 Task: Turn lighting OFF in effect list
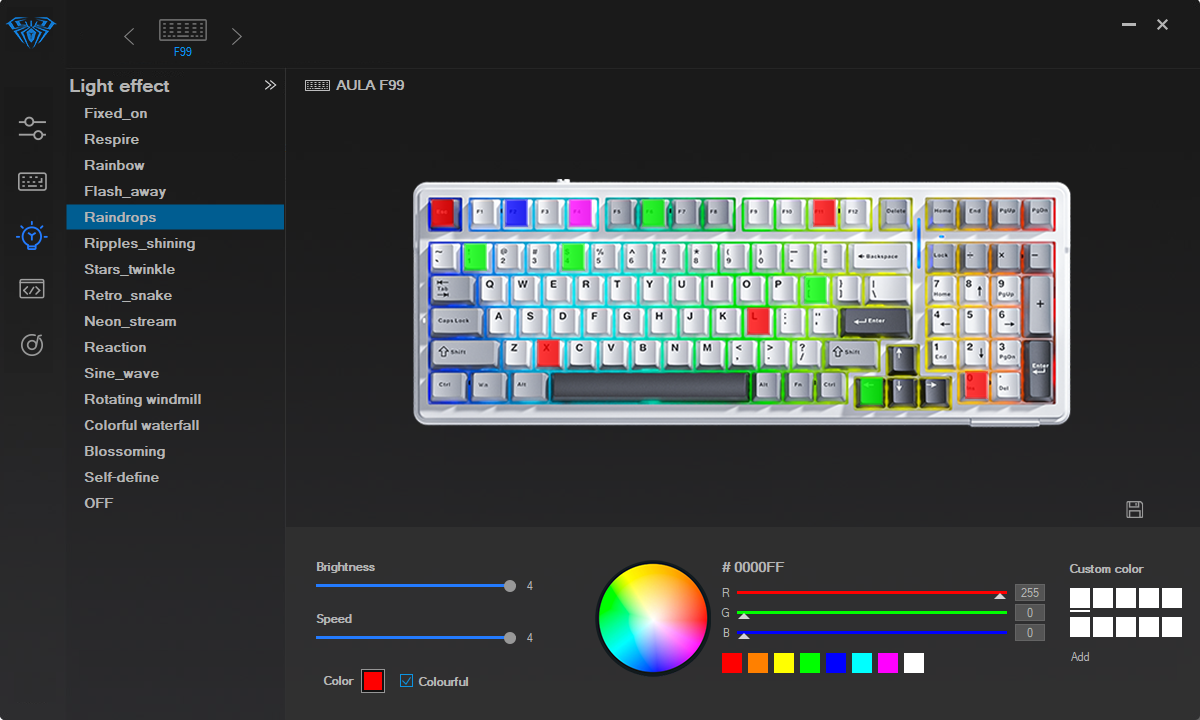(x=99, y=503)
